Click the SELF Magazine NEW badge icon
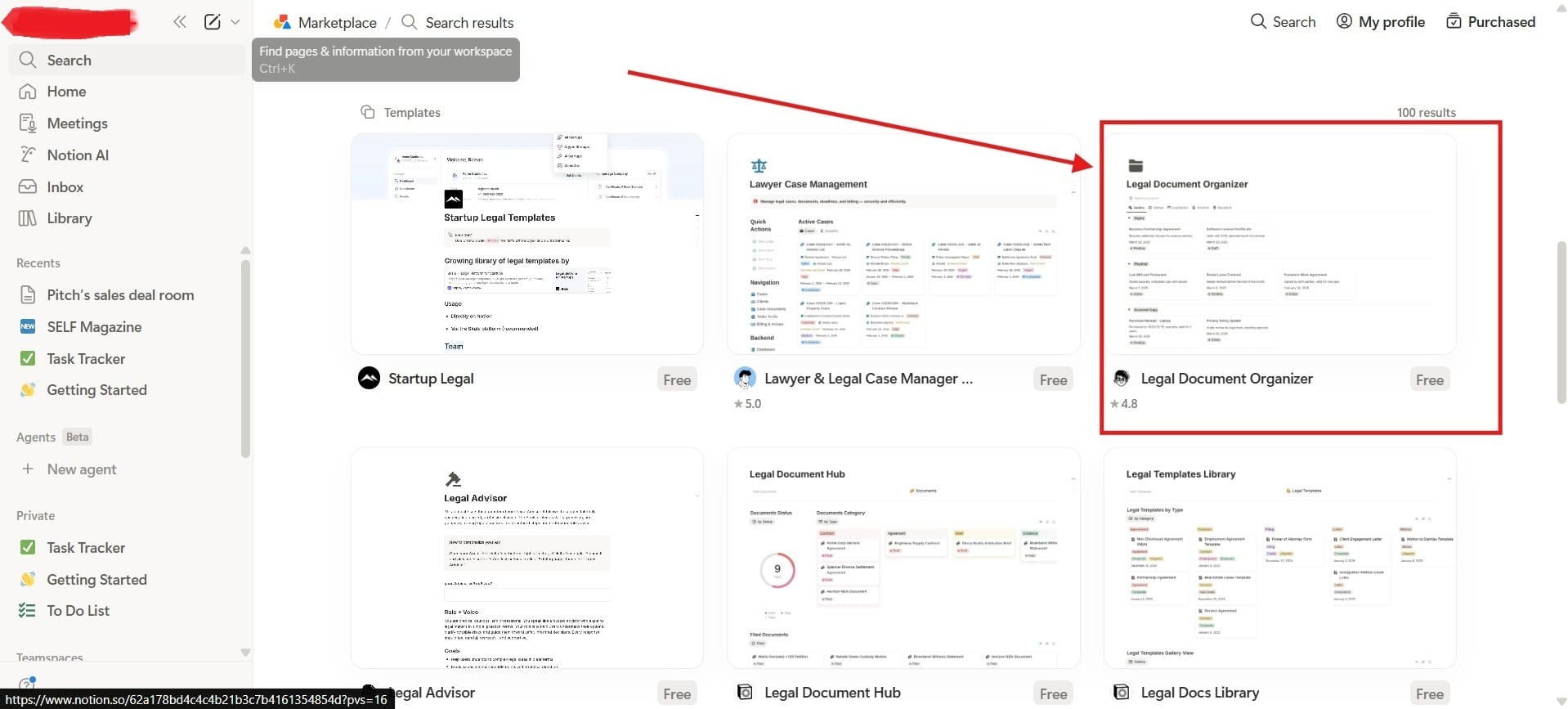1568x709 pixels. (x=28, y=326)
